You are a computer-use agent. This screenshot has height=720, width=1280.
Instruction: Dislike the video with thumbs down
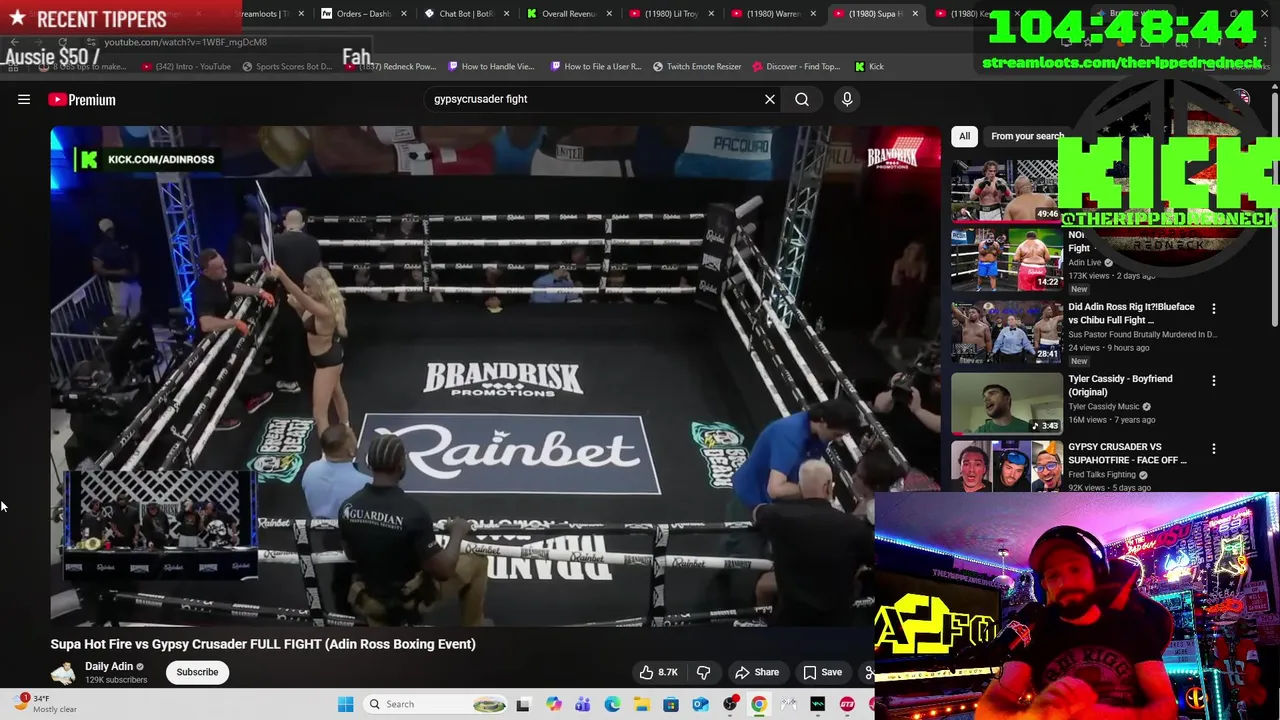703,672
